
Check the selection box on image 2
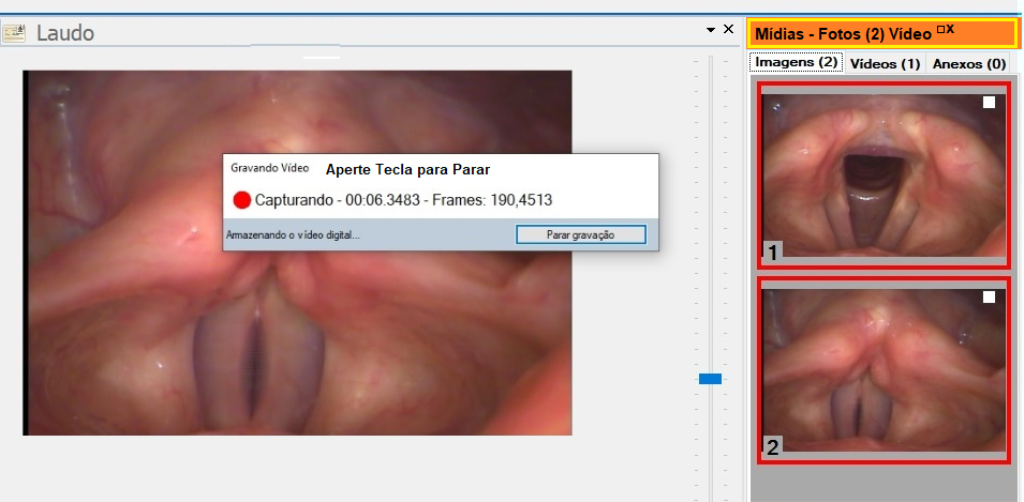(x=989, y=297)
